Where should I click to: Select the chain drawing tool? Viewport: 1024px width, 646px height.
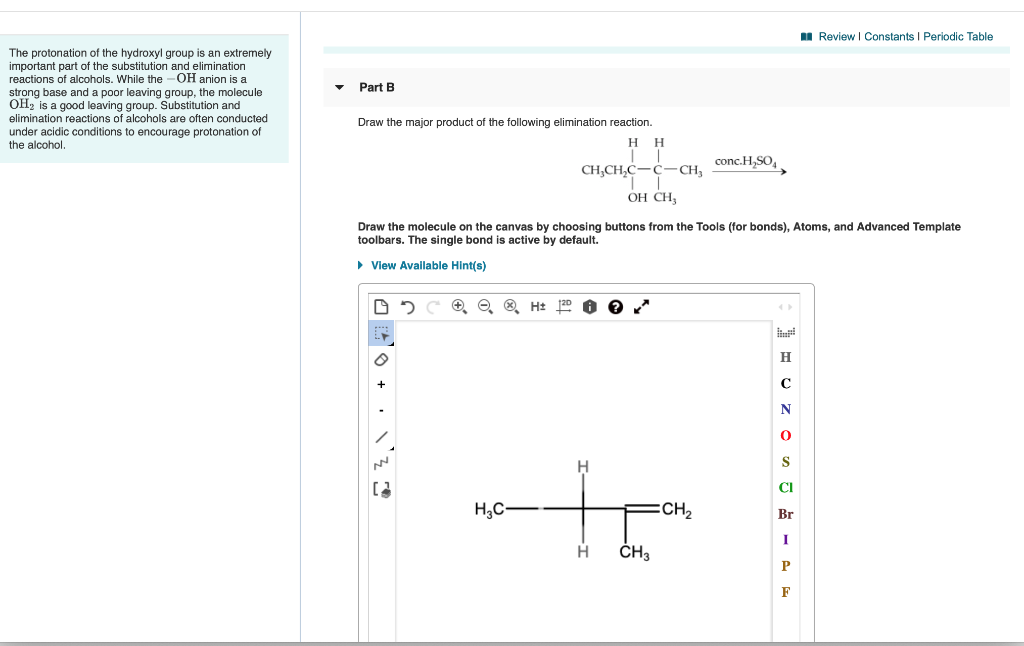(381, 461)
